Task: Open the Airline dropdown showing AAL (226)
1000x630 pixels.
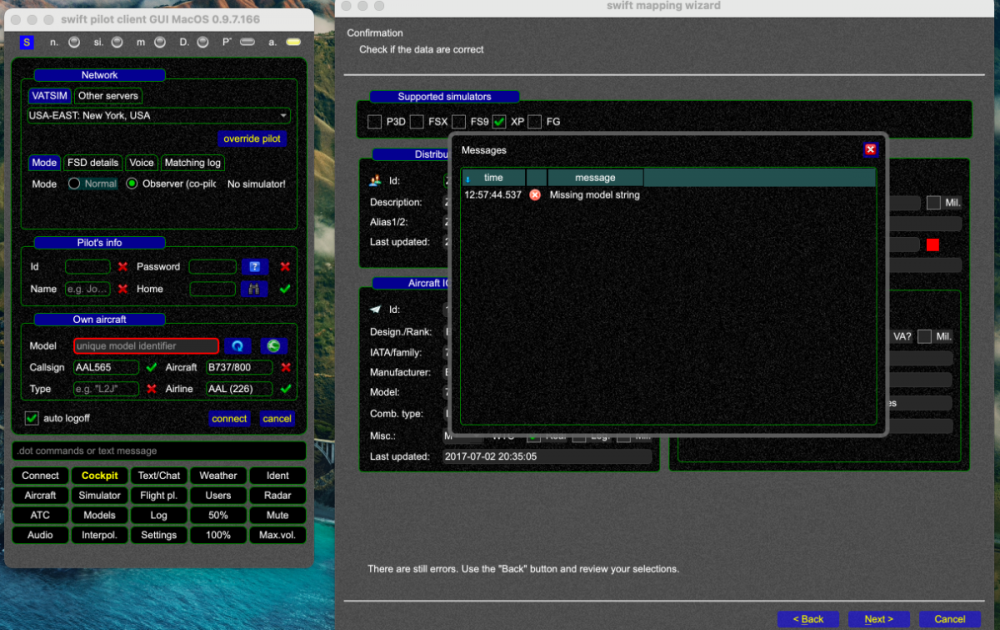Action: (x=238, y=388)
